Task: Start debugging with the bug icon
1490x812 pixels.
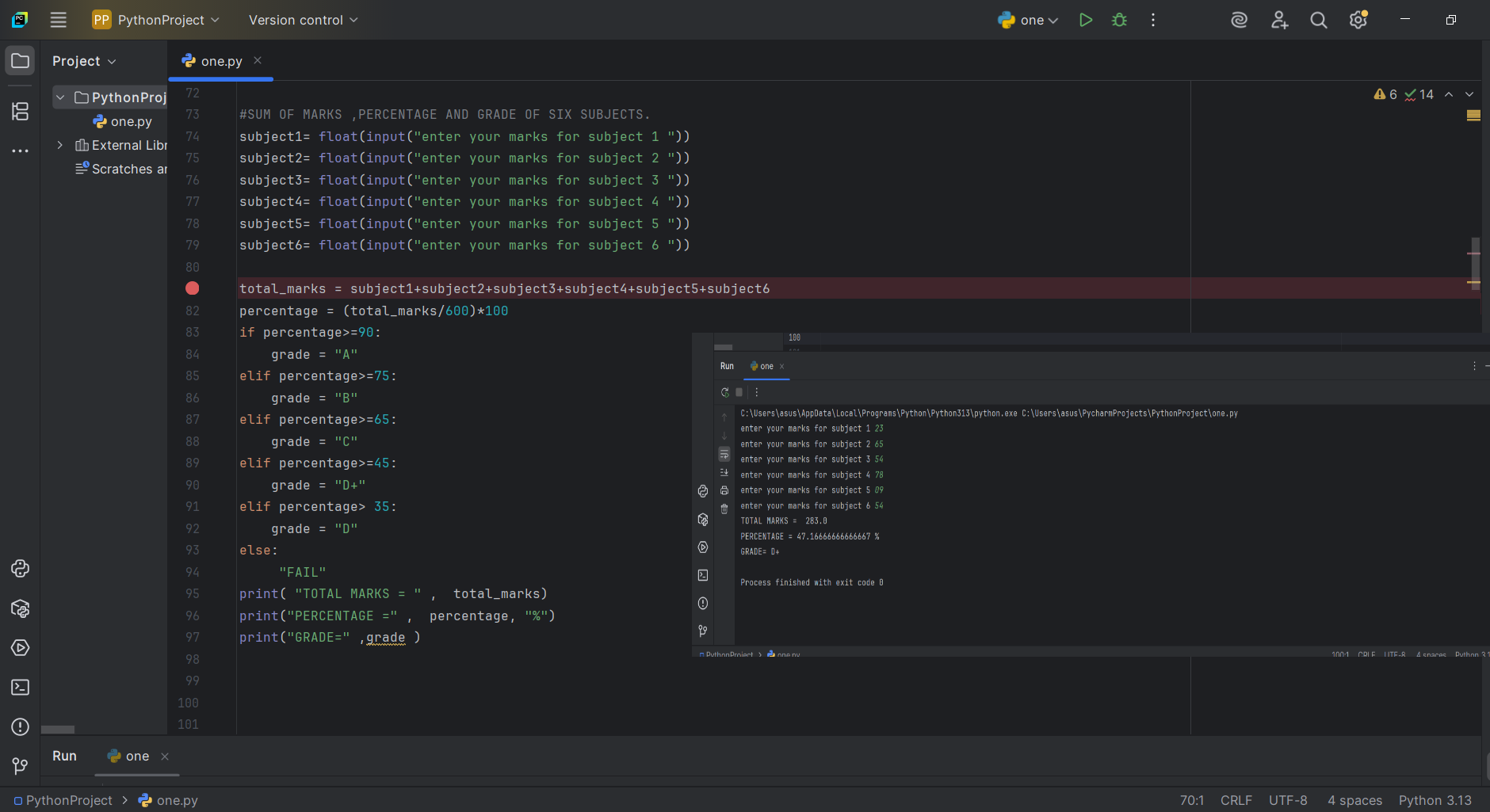Action: 1119,20
